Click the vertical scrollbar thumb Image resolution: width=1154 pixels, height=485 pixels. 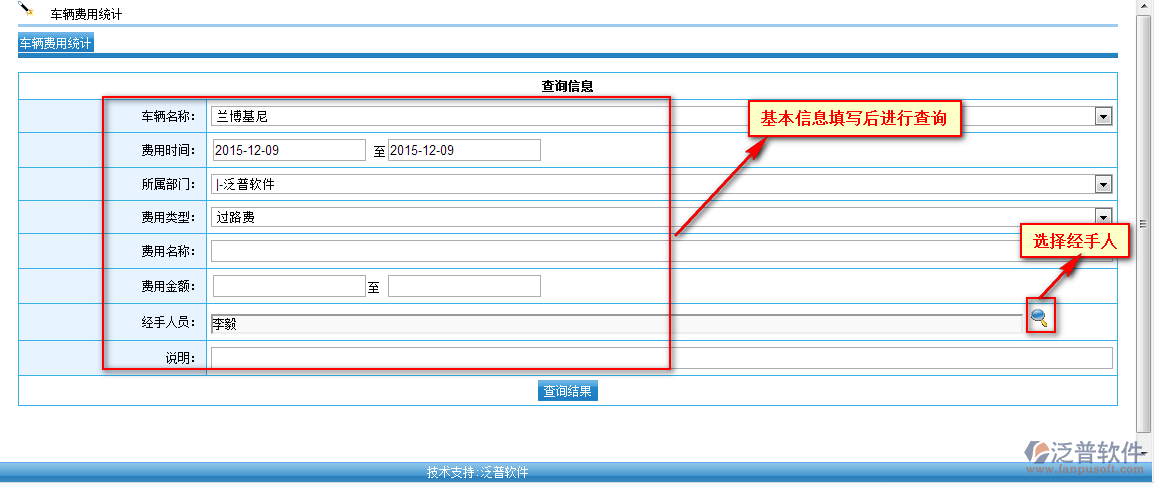(1142, 224)
